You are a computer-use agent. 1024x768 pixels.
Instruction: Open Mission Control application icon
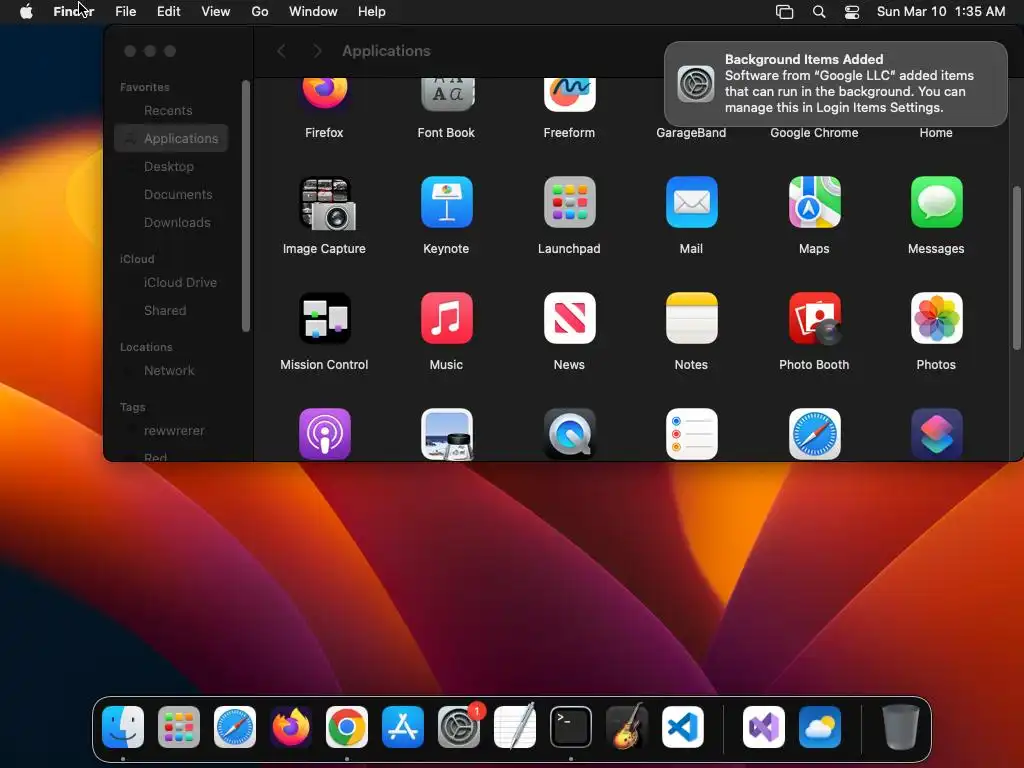point(325,318)
